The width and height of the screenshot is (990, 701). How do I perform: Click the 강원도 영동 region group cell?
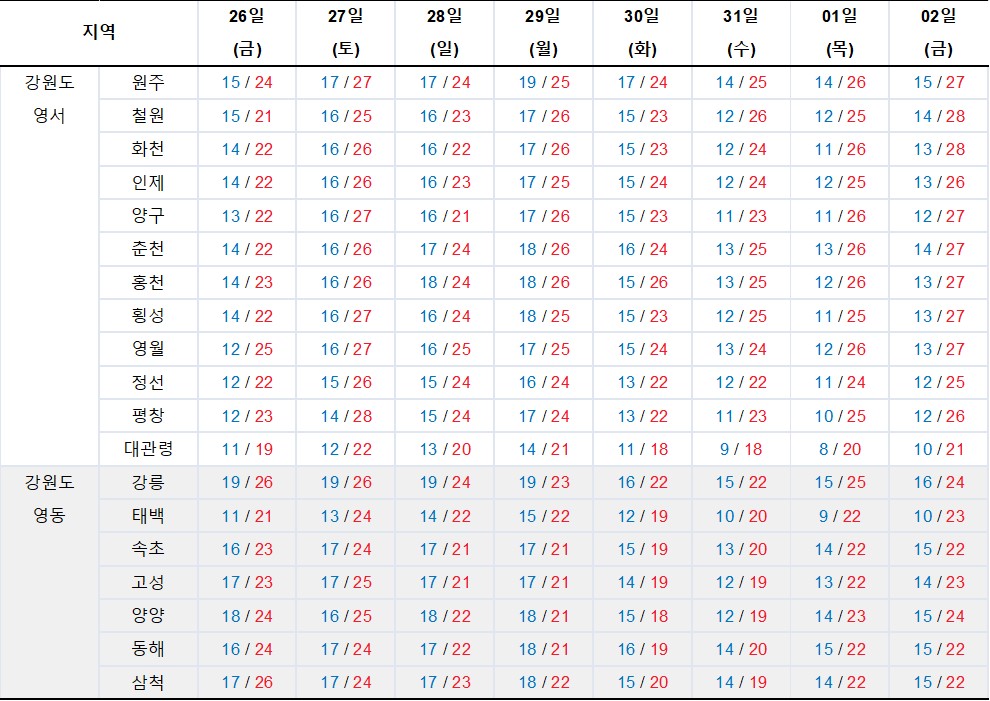(49, 582)
